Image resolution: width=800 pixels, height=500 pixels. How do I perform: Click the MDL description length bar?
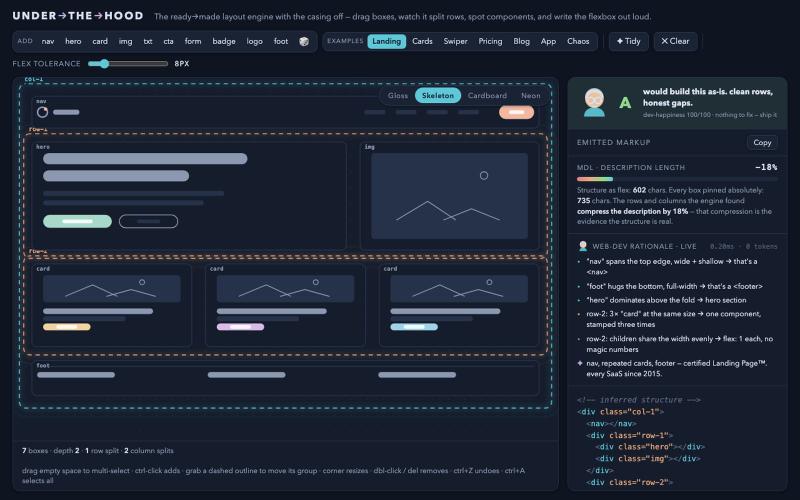coord(677,179)
